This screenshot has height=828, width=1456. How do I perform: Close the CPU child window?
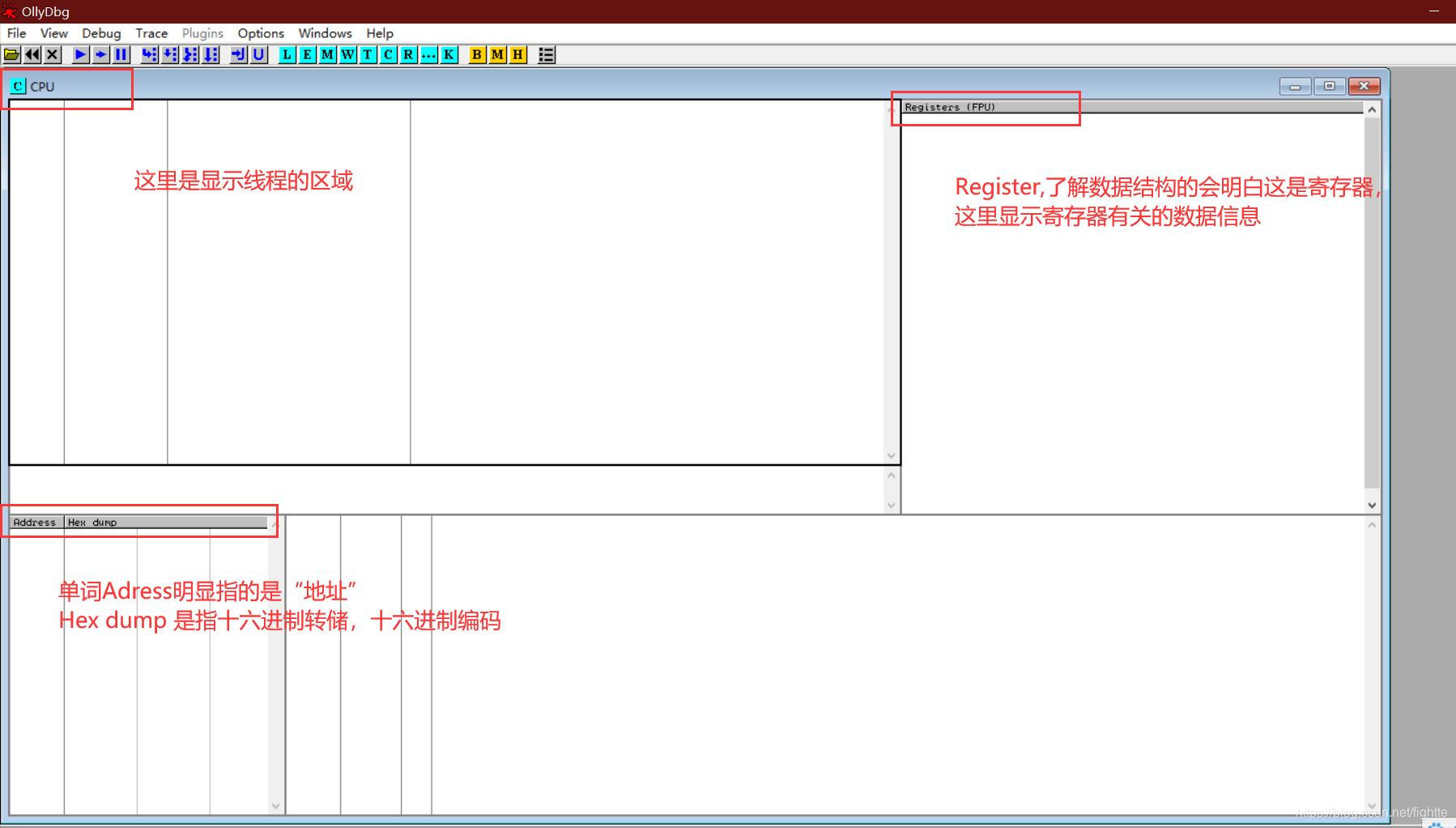[x=1364, y=86]
